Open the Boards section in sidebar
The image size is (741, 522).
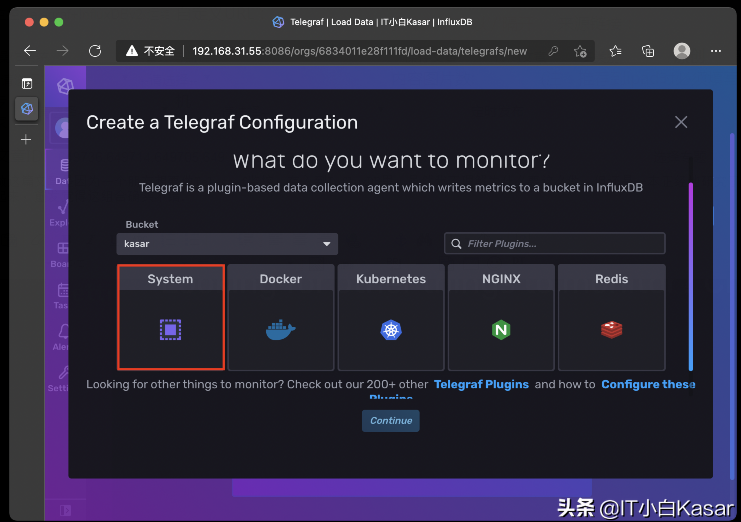60,254
